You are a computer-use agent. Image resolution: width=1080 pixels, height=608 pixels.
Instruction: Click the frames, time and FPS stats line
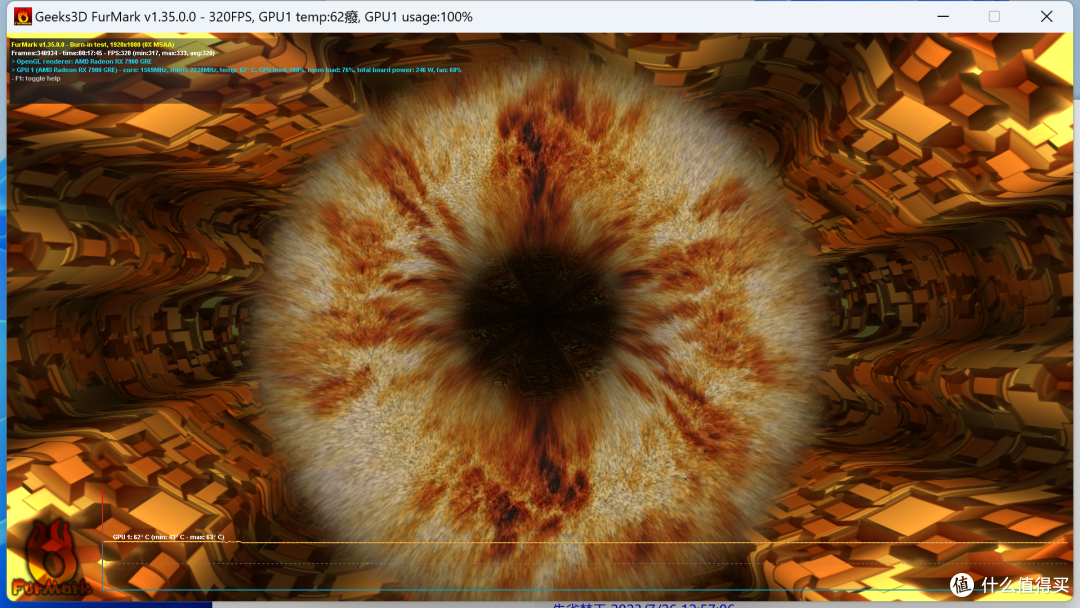(113, 53)
